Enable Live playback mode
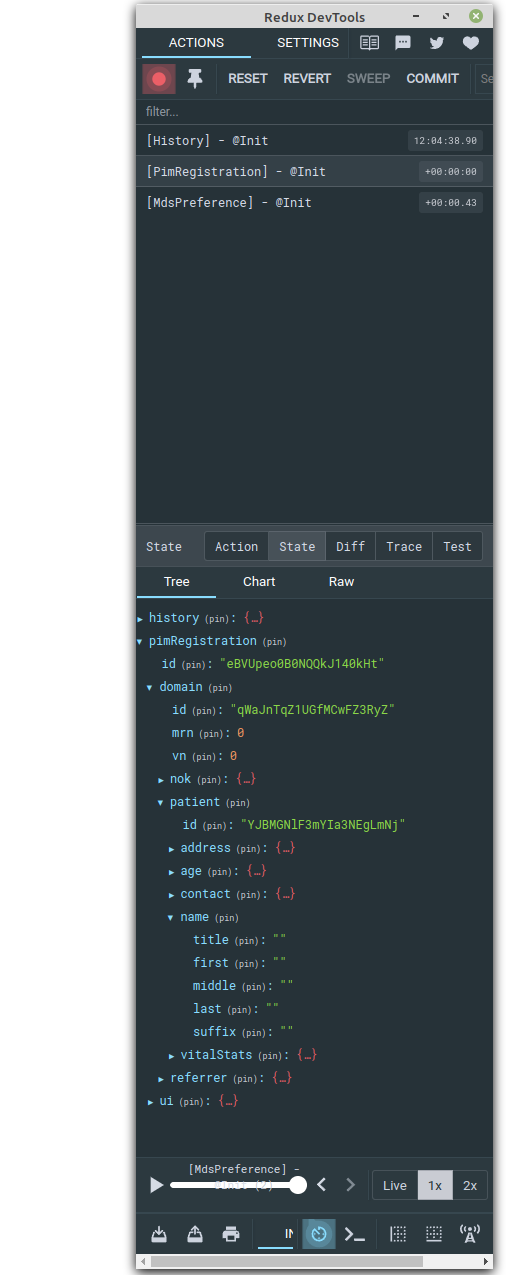Screen dimensions: 506x1275 pyautogui.click(x=395, y=1185)
